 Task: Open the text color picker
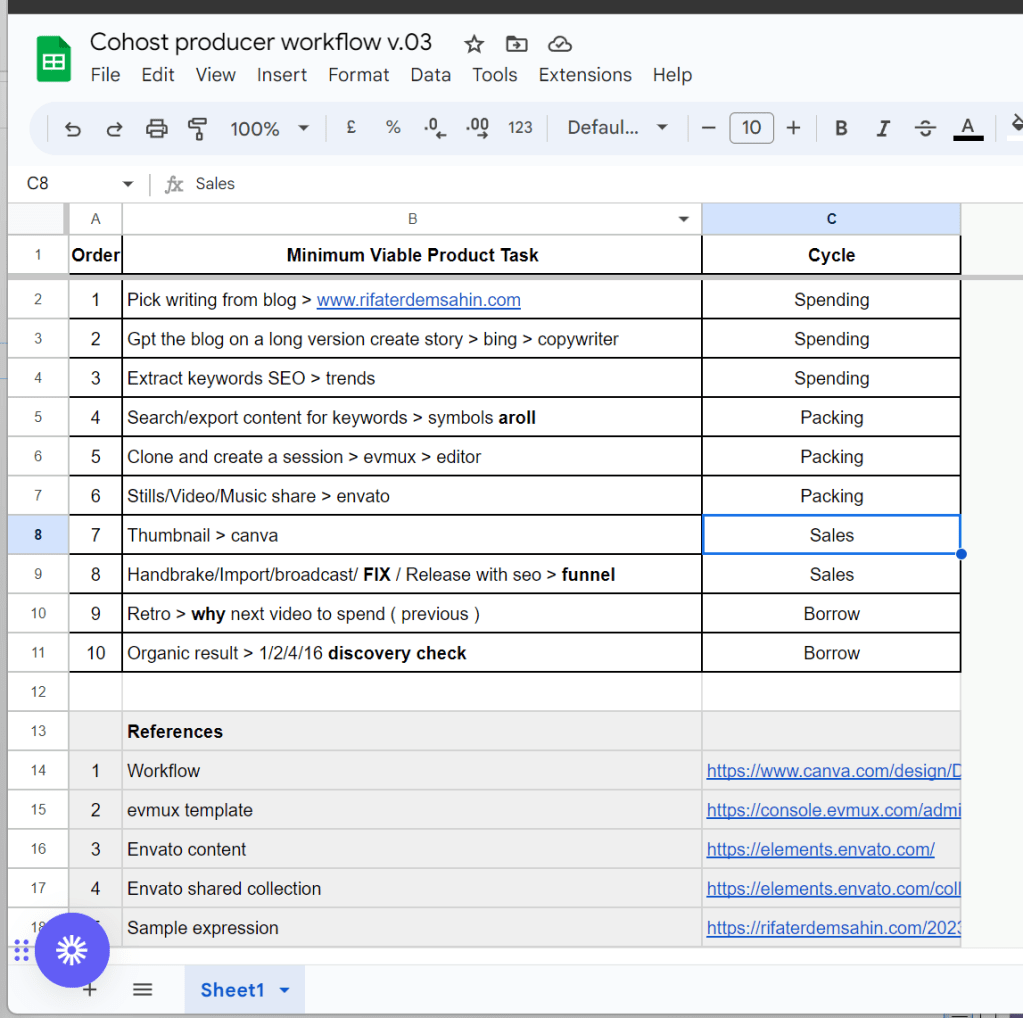pos(968,128)
